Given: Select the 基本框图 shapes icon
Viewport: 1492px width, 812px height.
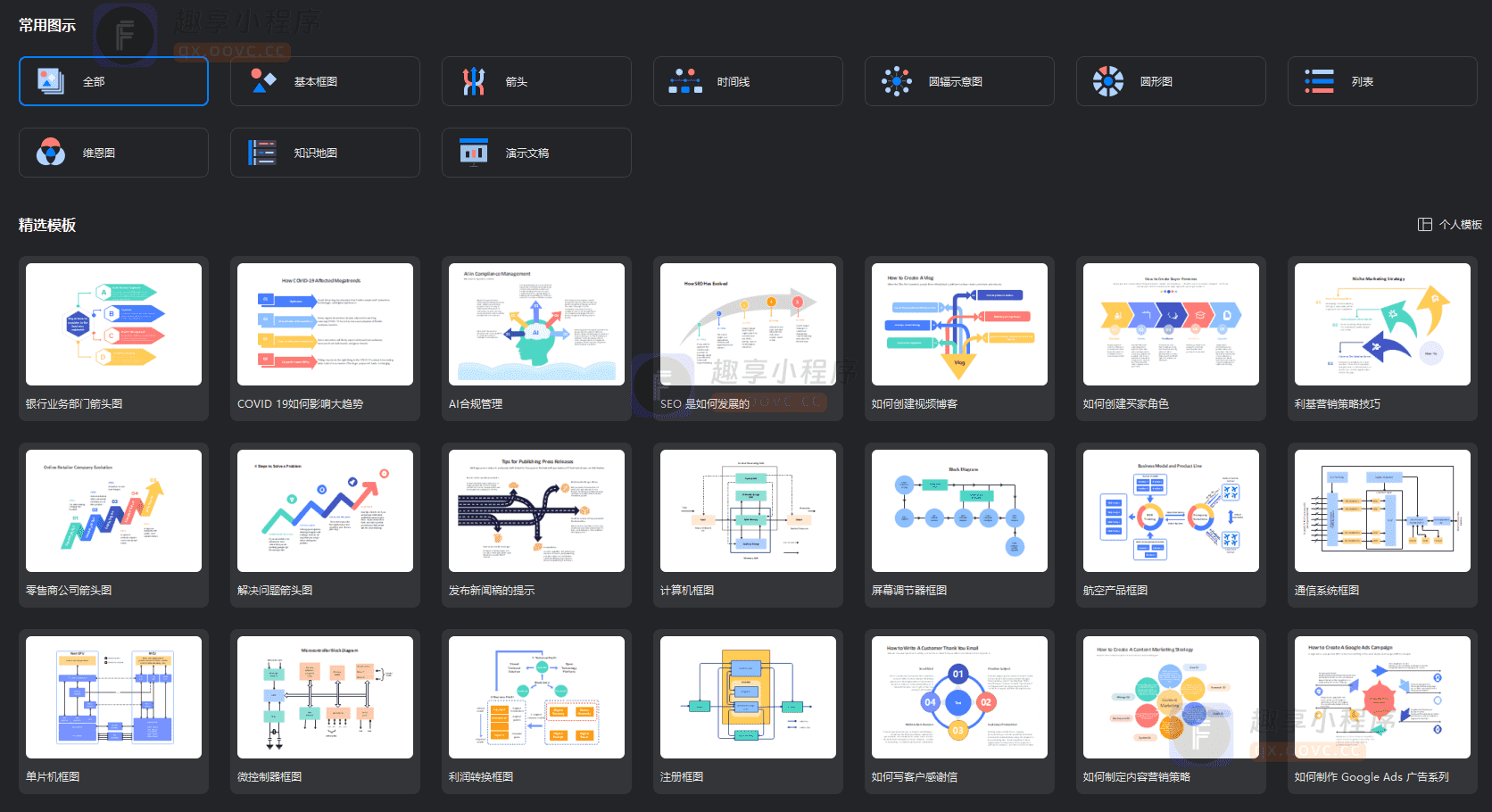Looking at the screenshot, I should point(262,81).
